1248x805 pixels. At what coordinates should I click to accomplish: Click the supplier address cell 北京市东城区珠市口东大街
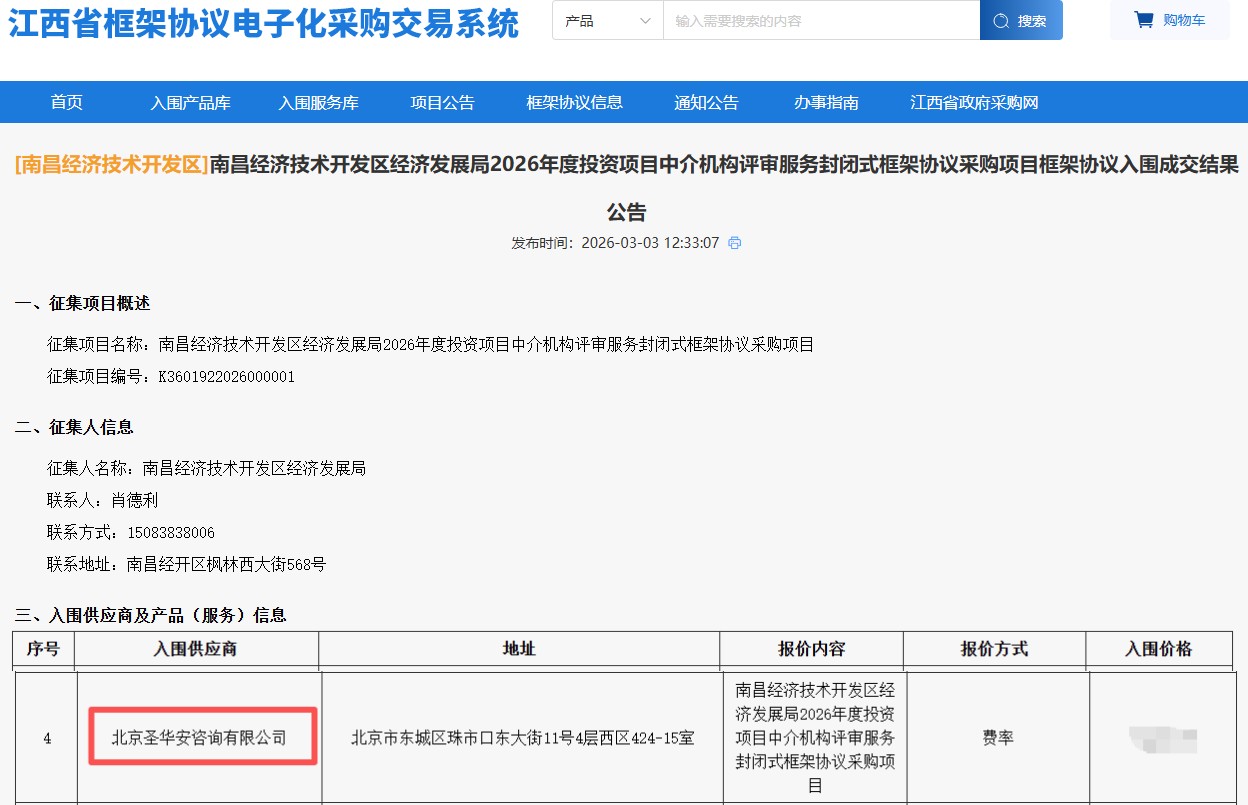[x=522, y=738]
